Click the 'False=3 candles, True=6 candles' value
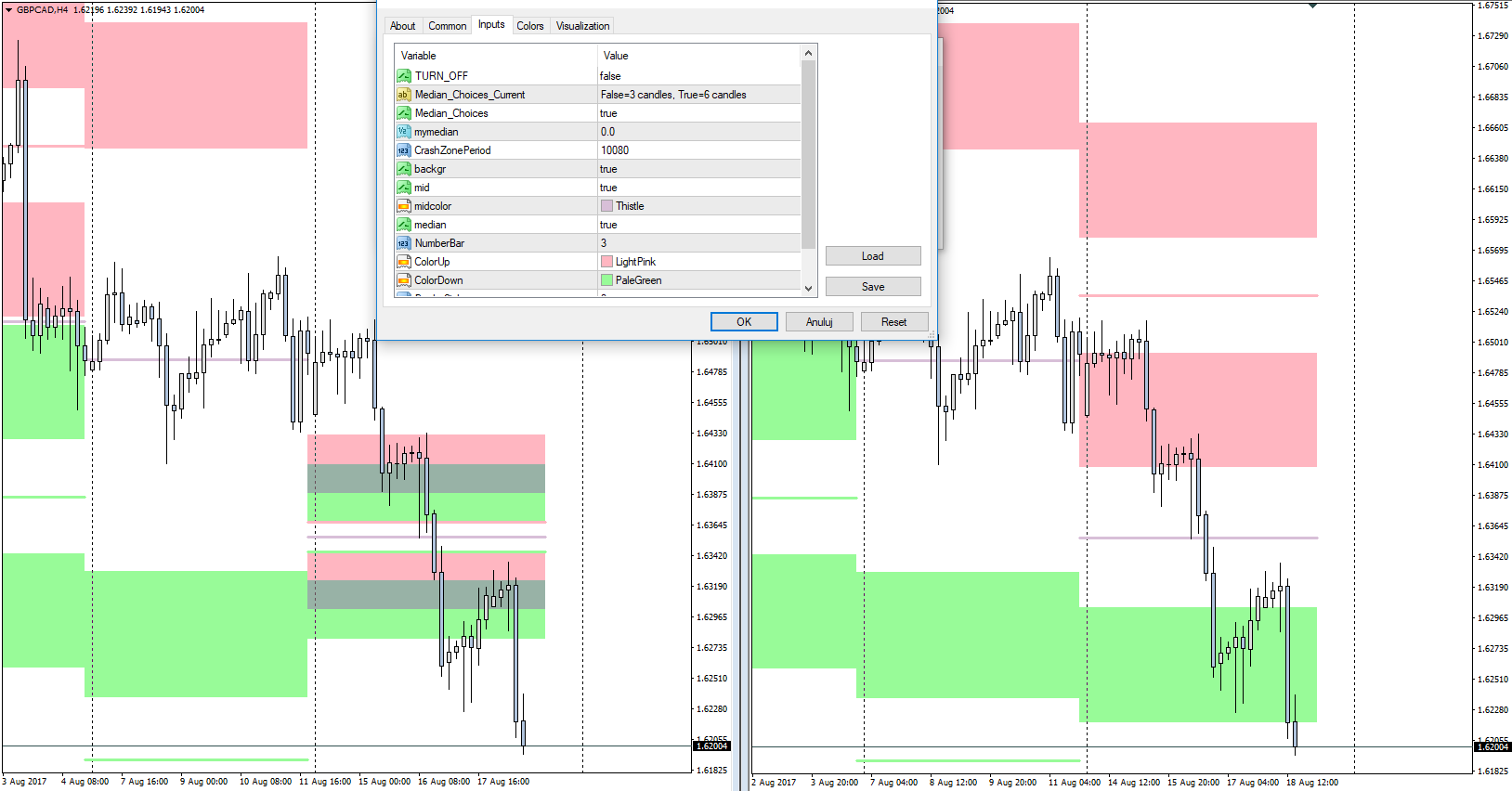This screenshot has width=1512, height=791. pyautogui.click(x=673, y=95)
